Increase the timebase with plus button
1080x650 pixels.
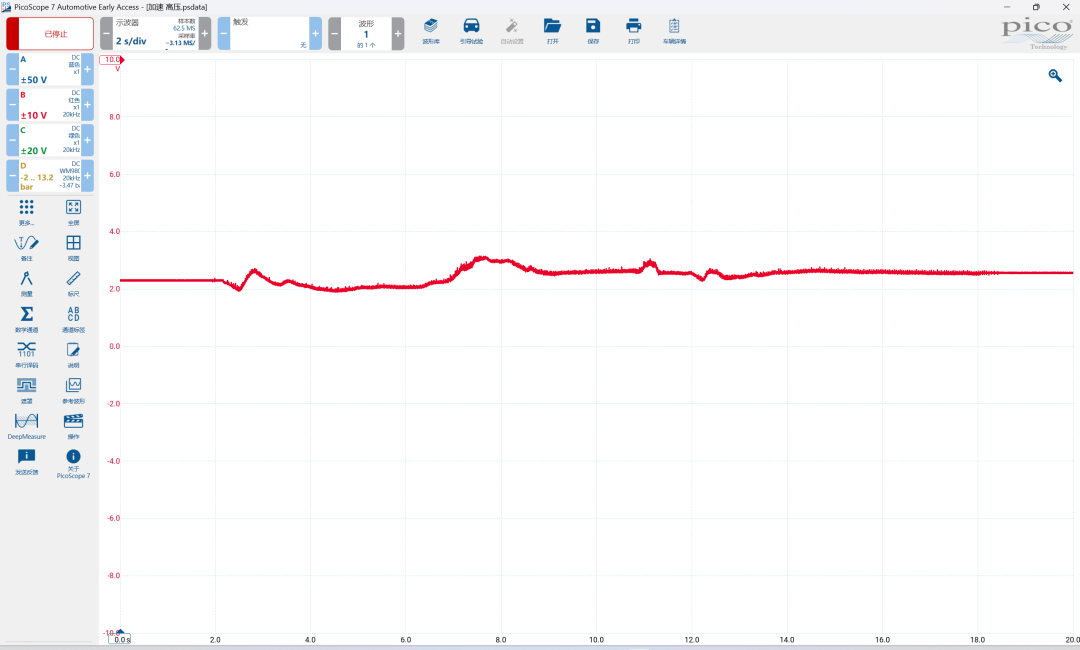pos(205,34)
